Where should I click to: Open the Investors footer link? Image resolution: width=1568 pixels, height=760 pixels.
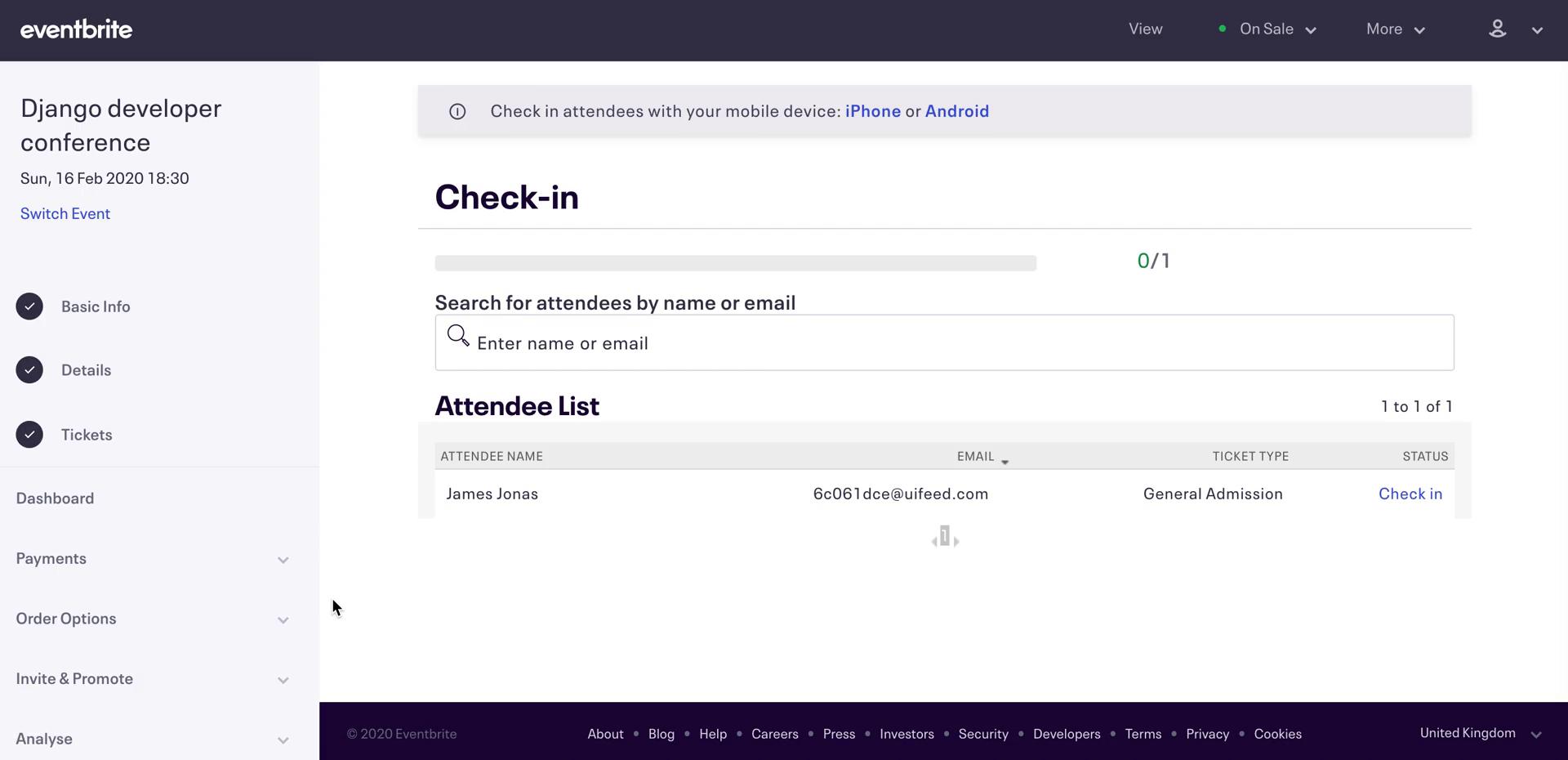(906, 734)
